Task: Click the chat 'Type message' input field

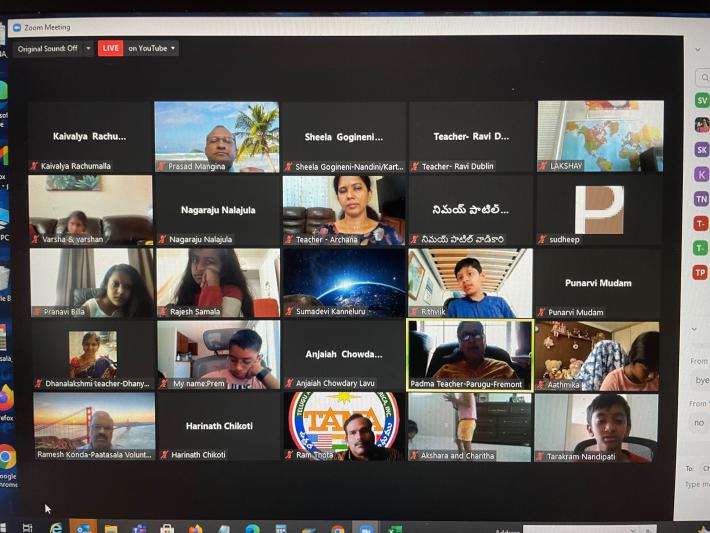Action: point(697,484)
